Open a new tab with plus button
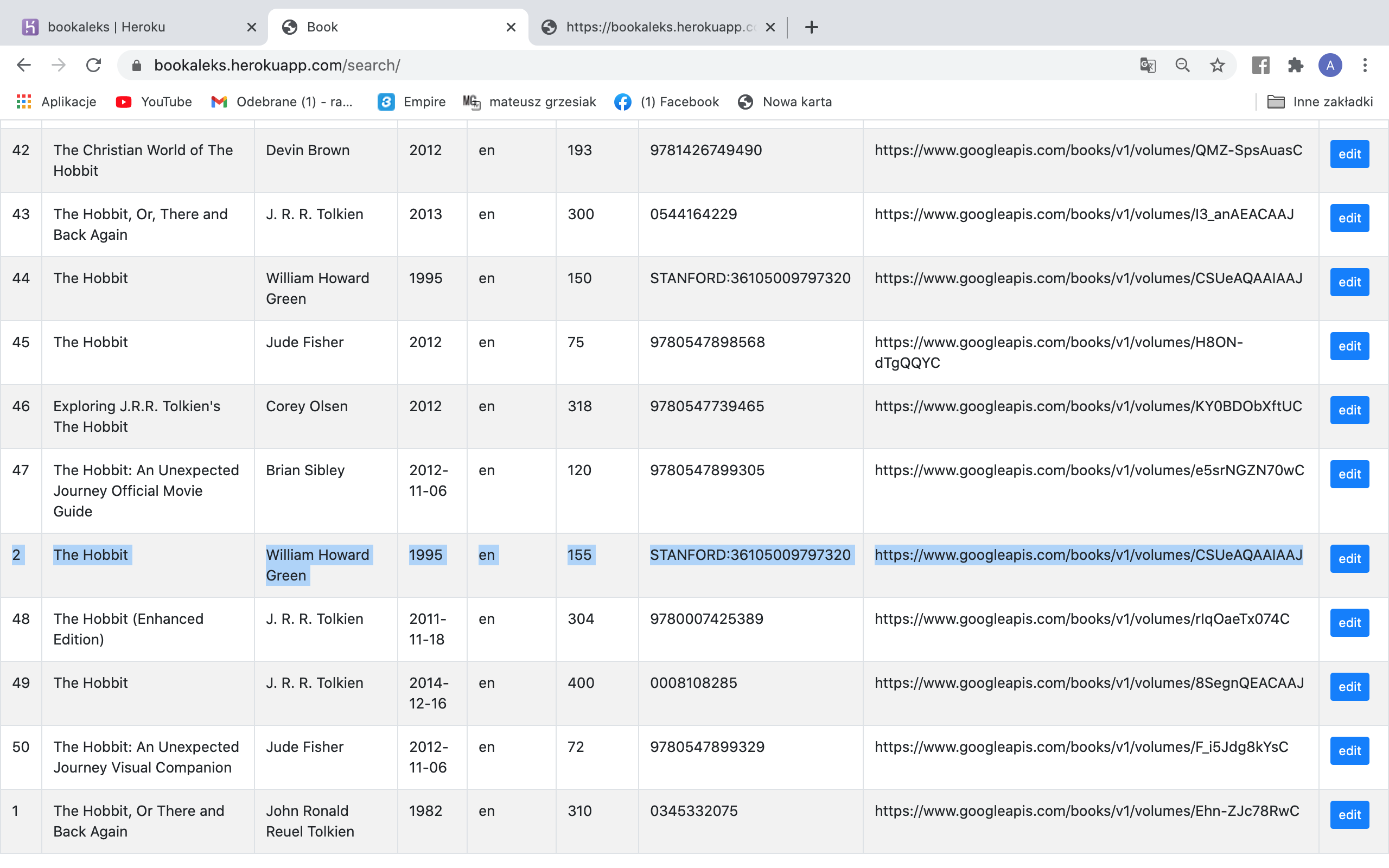The height and width of the screenshot is (868, 1389). click(811, 27)
